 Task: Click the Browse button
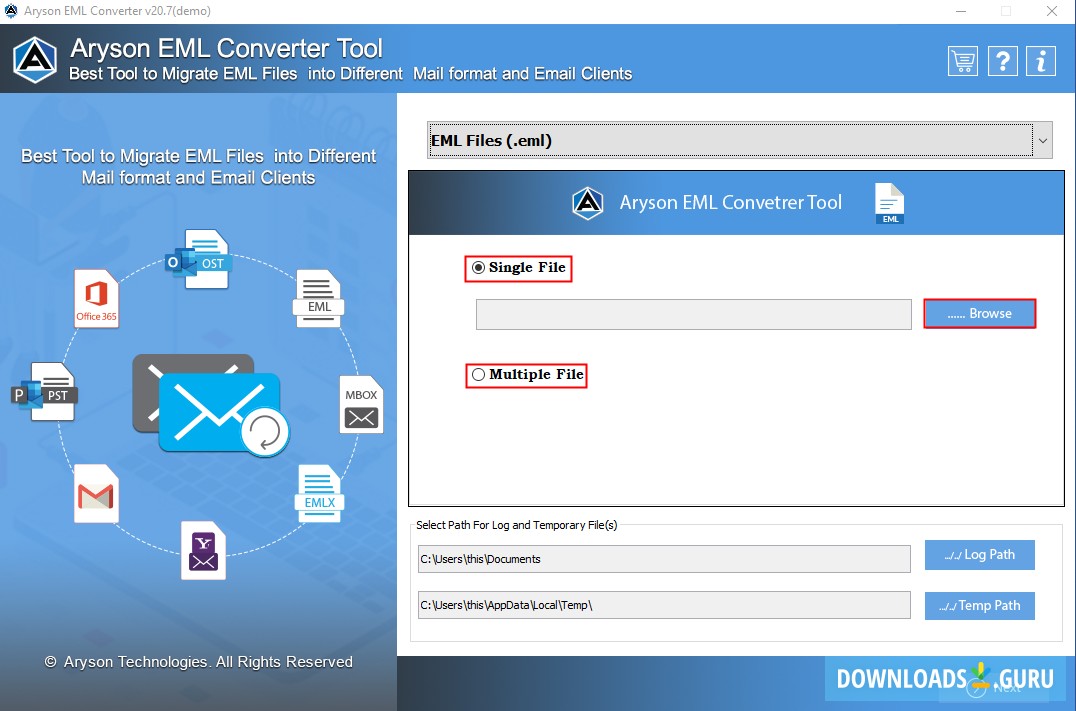(x=979, y=313)
